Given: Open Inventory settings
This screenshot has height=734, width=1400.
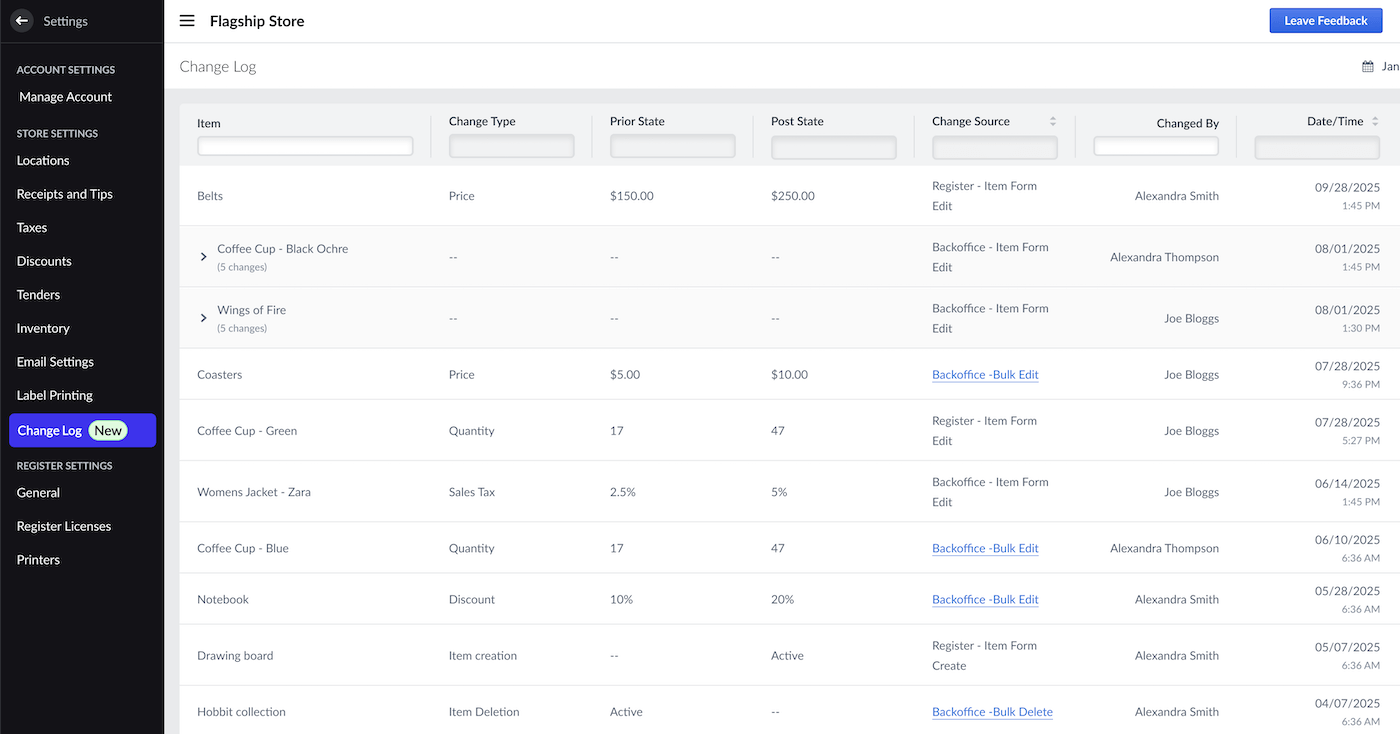Looking at the screenshot, I should 42,328.
